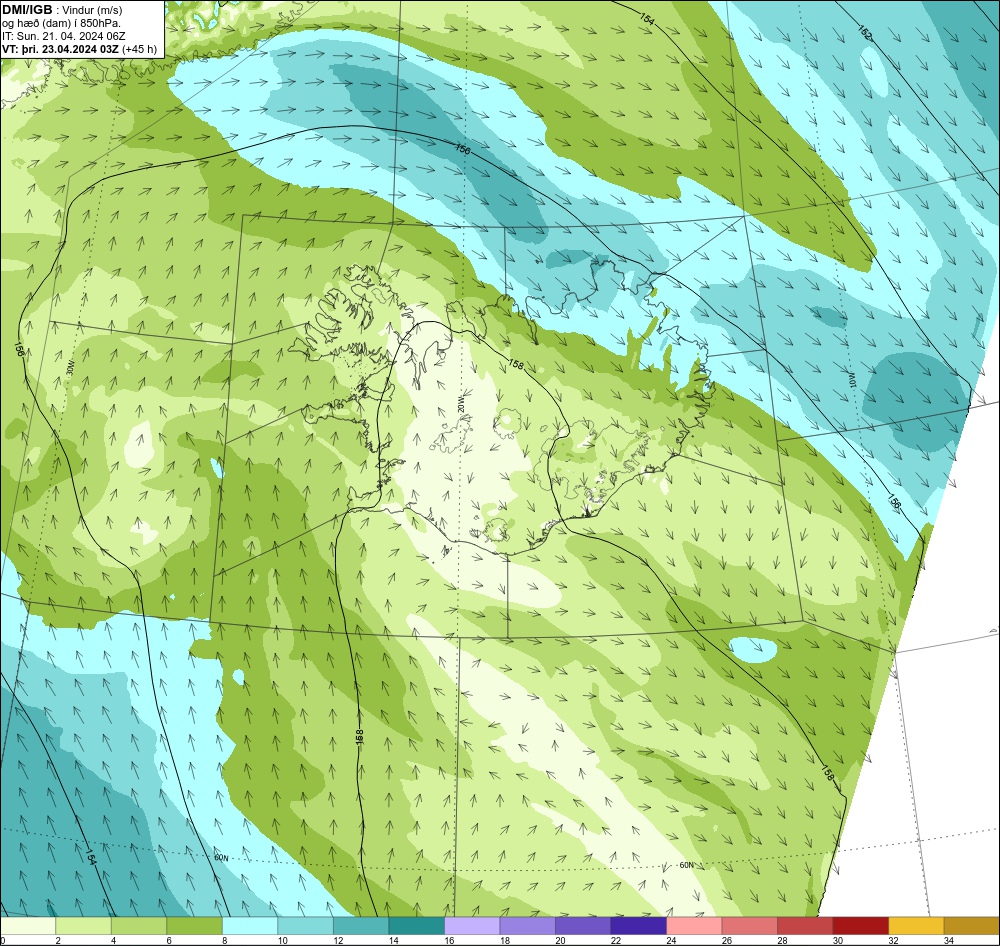This screenshot has width=1000, height=946.
Task: Click the 26–28 m/s salmon legend swatch
Action: pyautogui.click(x=749, y=925)
